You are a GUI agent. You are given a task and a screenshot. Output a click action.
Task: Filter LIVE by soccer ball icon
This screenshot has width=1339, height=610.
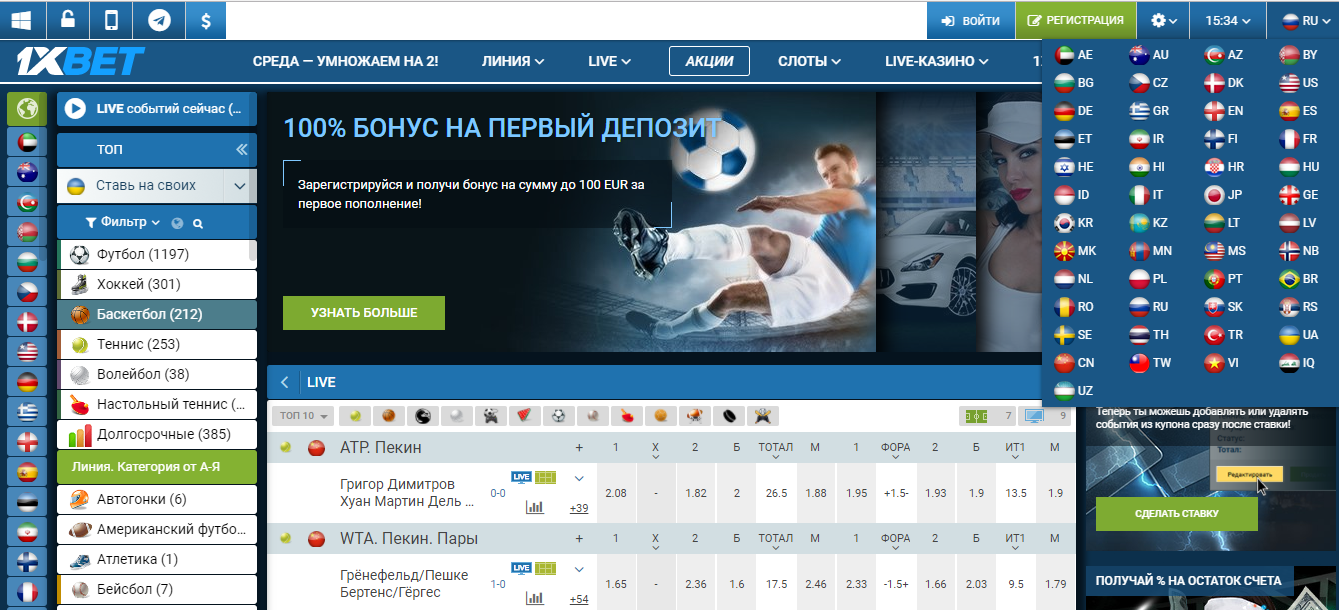pyautogui.click(x=559, y=415)
